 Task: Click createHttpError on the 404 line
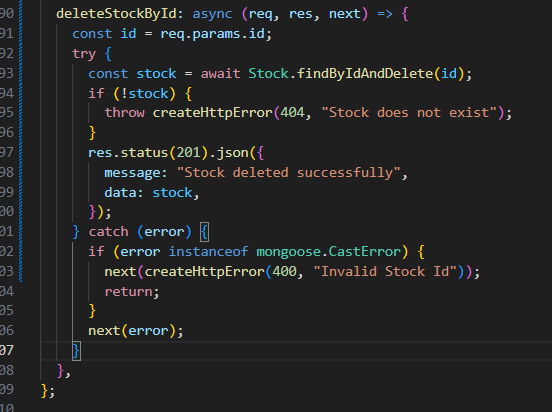[213, 113]
